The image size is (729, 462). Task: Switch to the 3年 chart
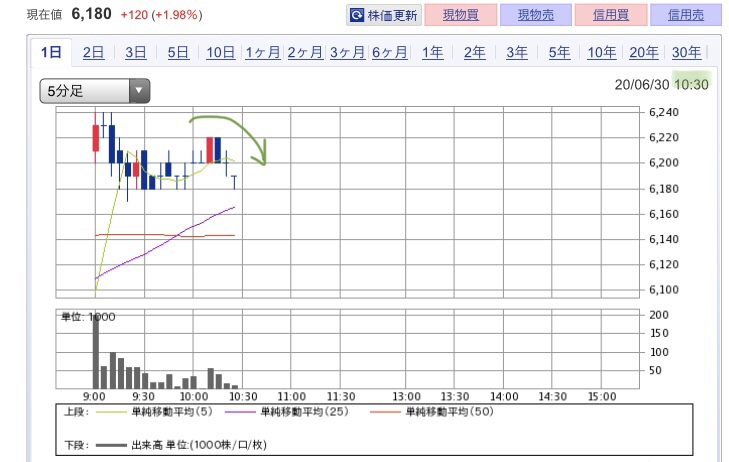(517, 52)
